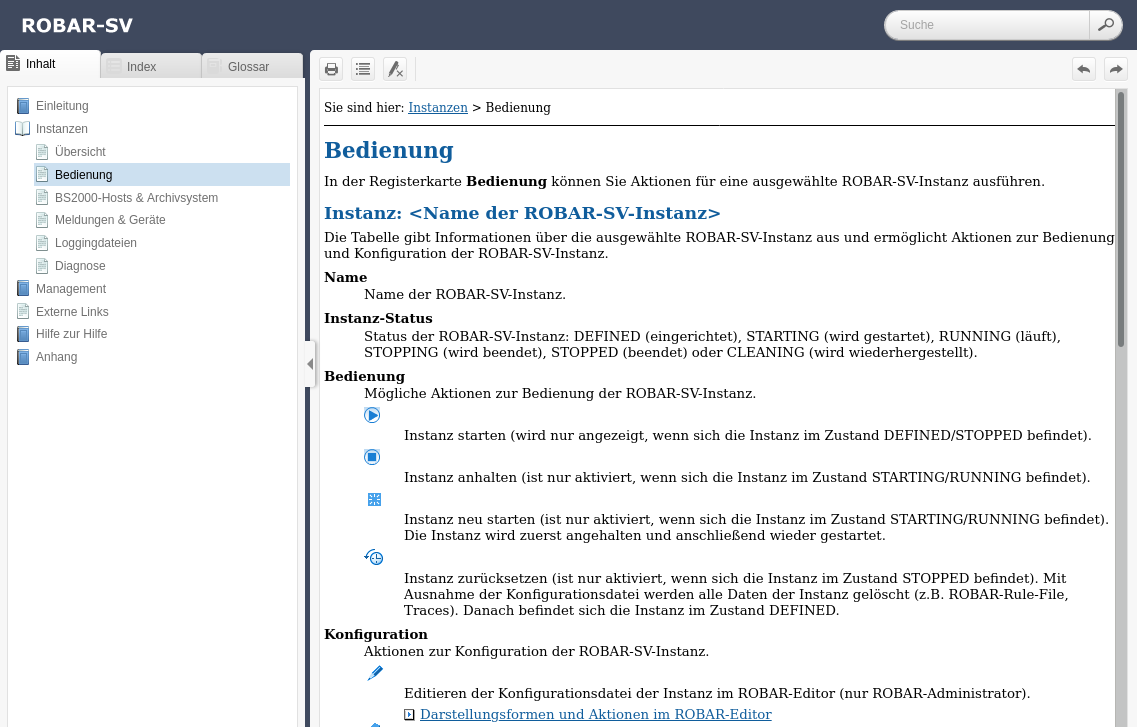Expand the Hilfe zur Hilfe chapter
This screenshot has width=1137, height=727.
pos(72,334)
